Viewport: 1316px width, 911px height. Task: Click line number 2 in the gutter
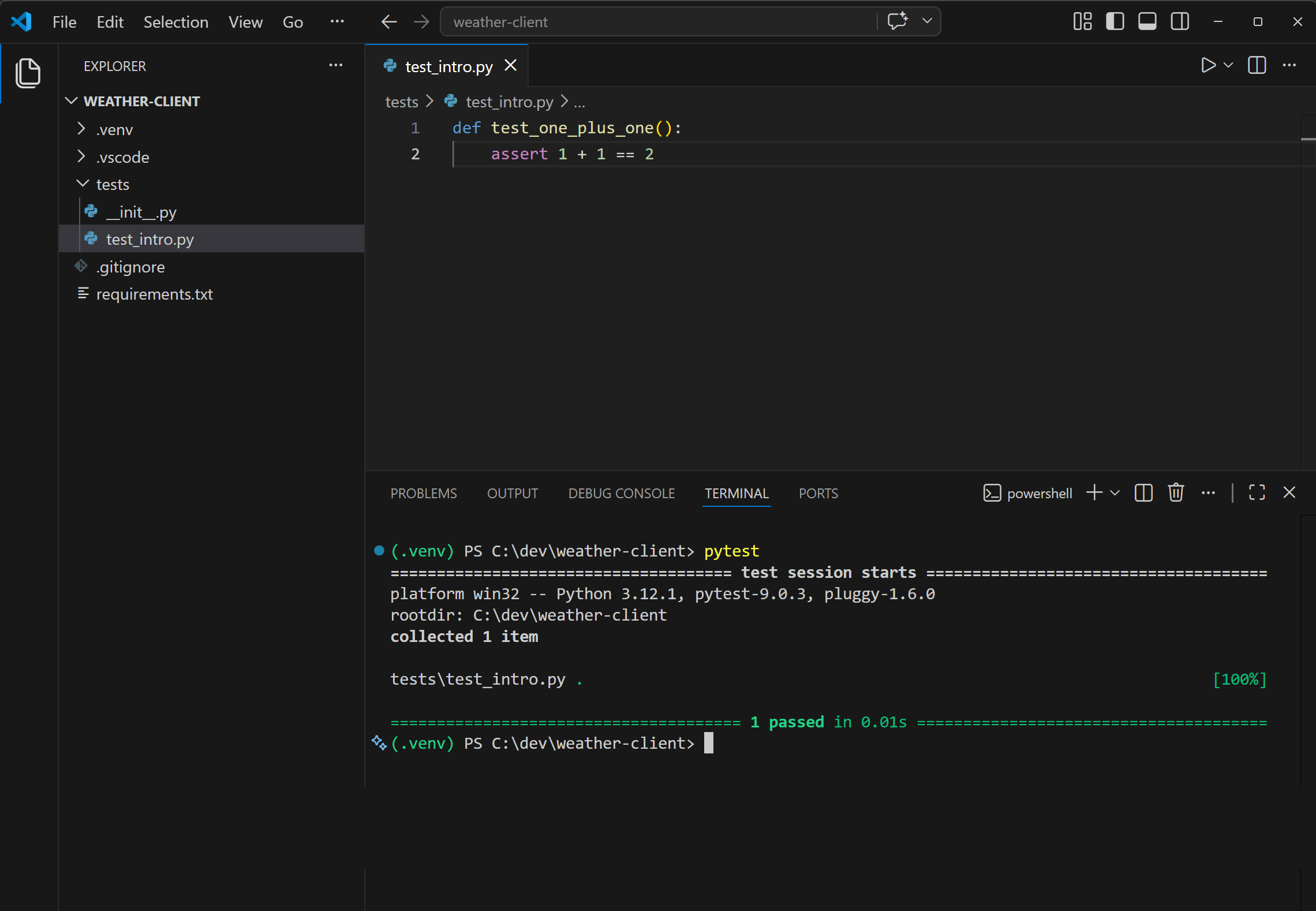pos(415,154)
